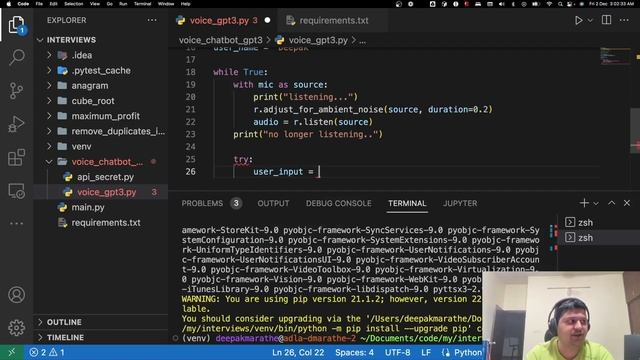The width and height of the screenshot is (640, 360).
Task: Click the unsaved dot on voice_gpt3.py tab
Action: pos(267,20)
